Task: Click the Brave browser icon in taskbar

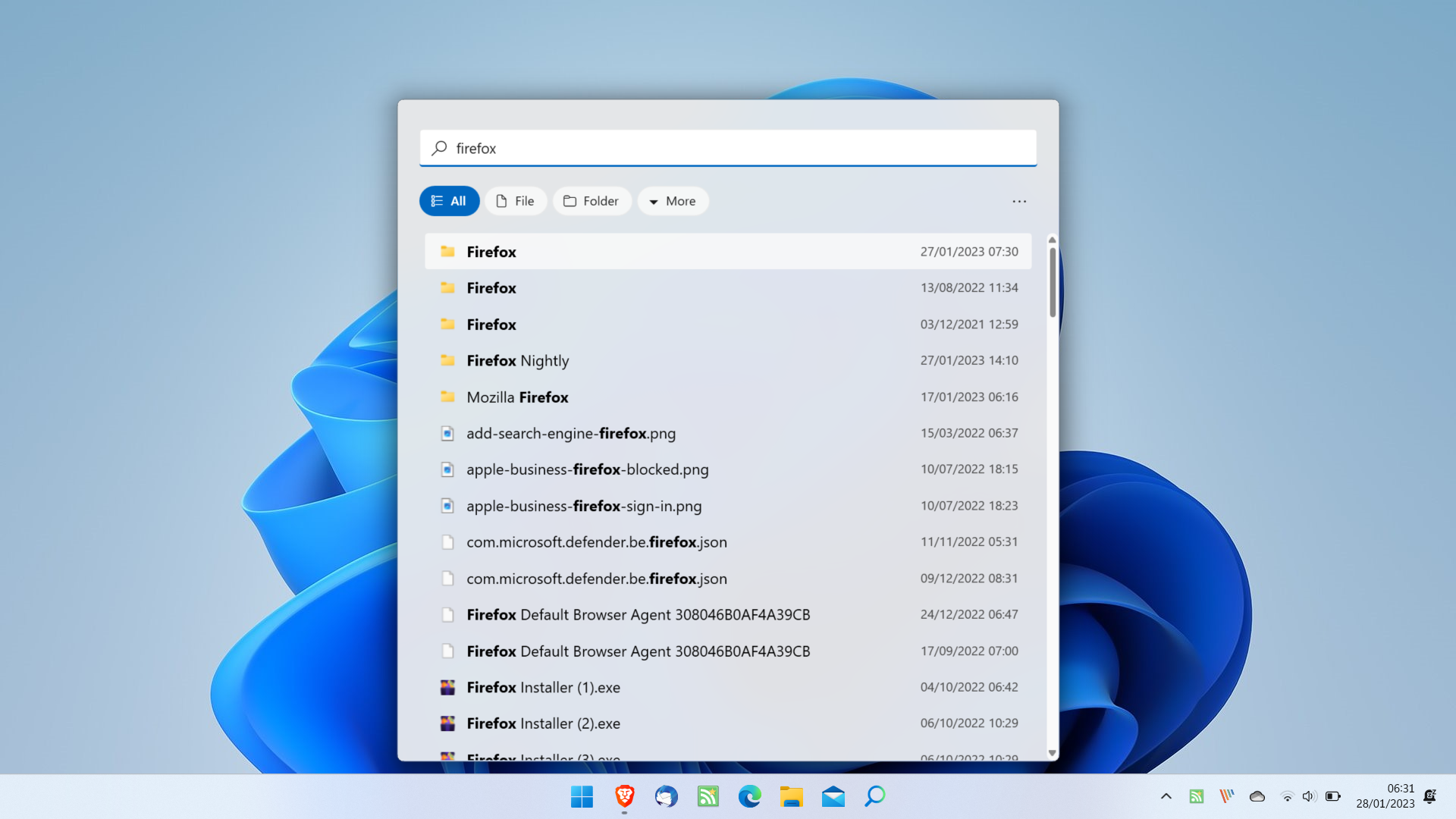Action: pos(624,796)
